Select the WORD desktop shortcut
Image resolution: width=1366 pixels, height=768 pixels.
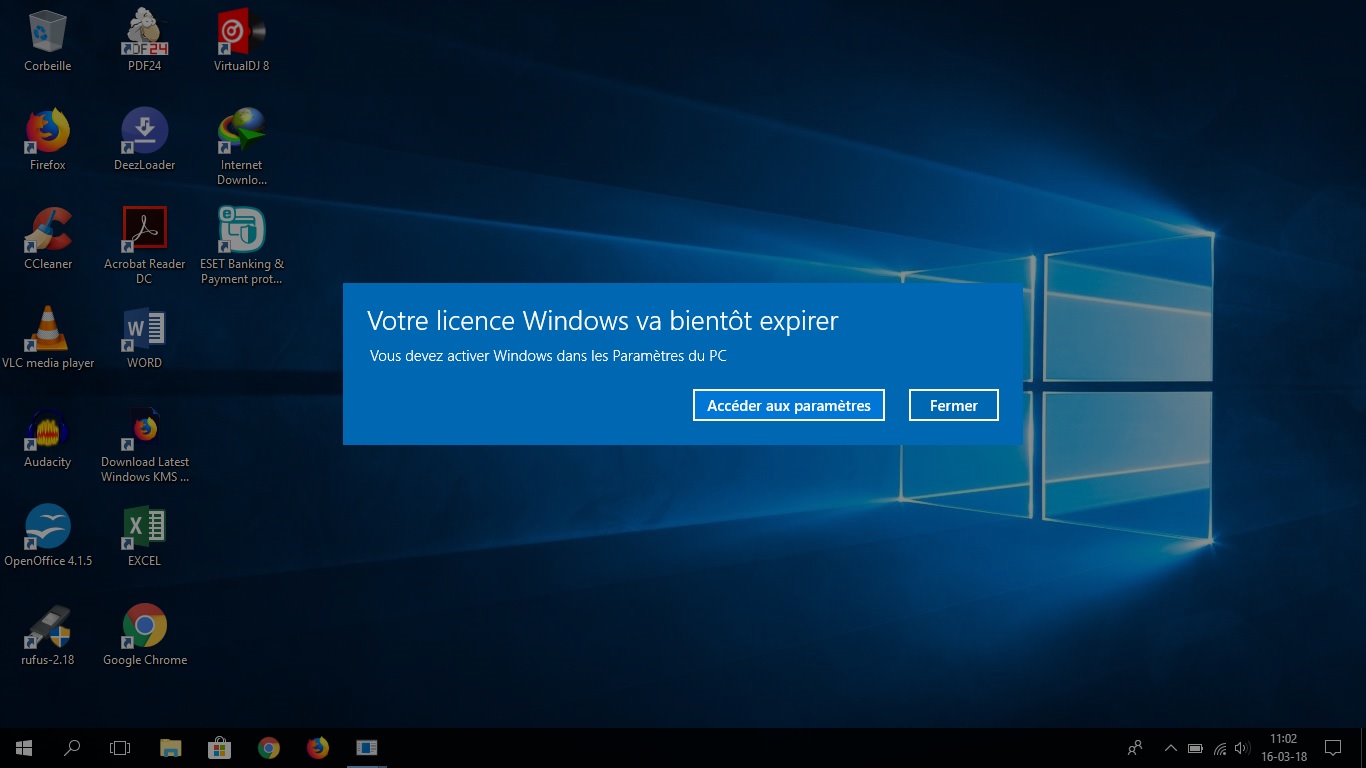[144, 337]
